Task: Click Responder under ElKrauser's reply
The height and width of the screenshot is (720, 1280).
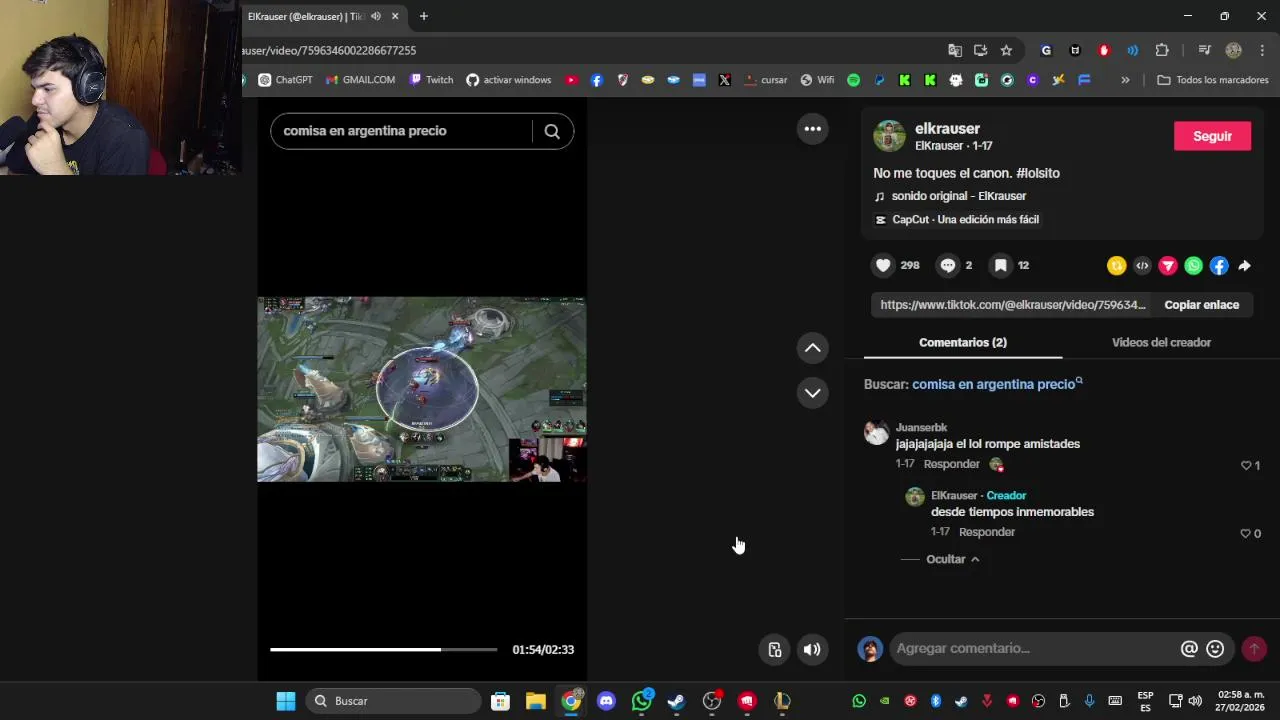Action: pyautogui.click(x=986, y=532)
